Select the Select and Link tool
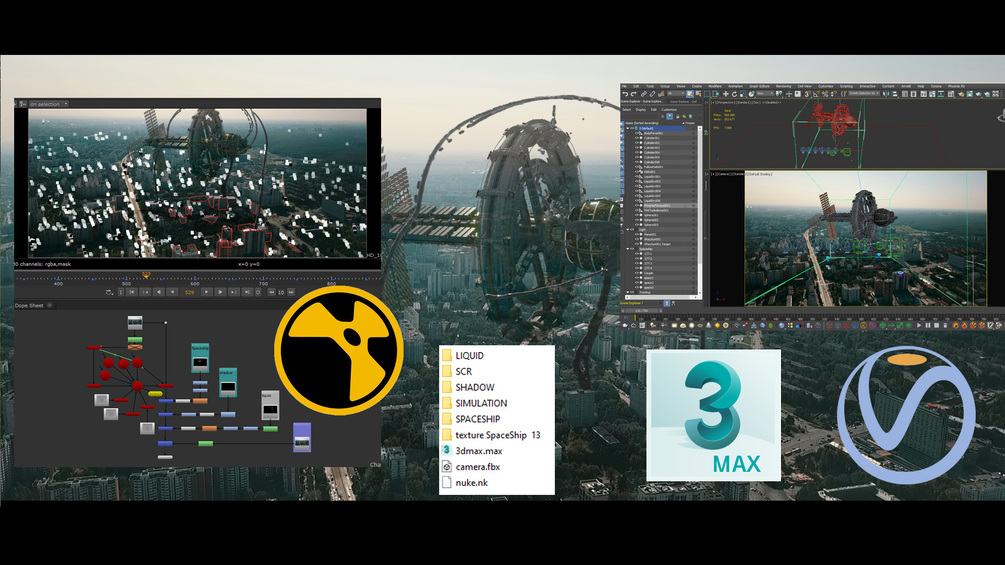Viewport: 1005px width, 565px height. (644, 94)
